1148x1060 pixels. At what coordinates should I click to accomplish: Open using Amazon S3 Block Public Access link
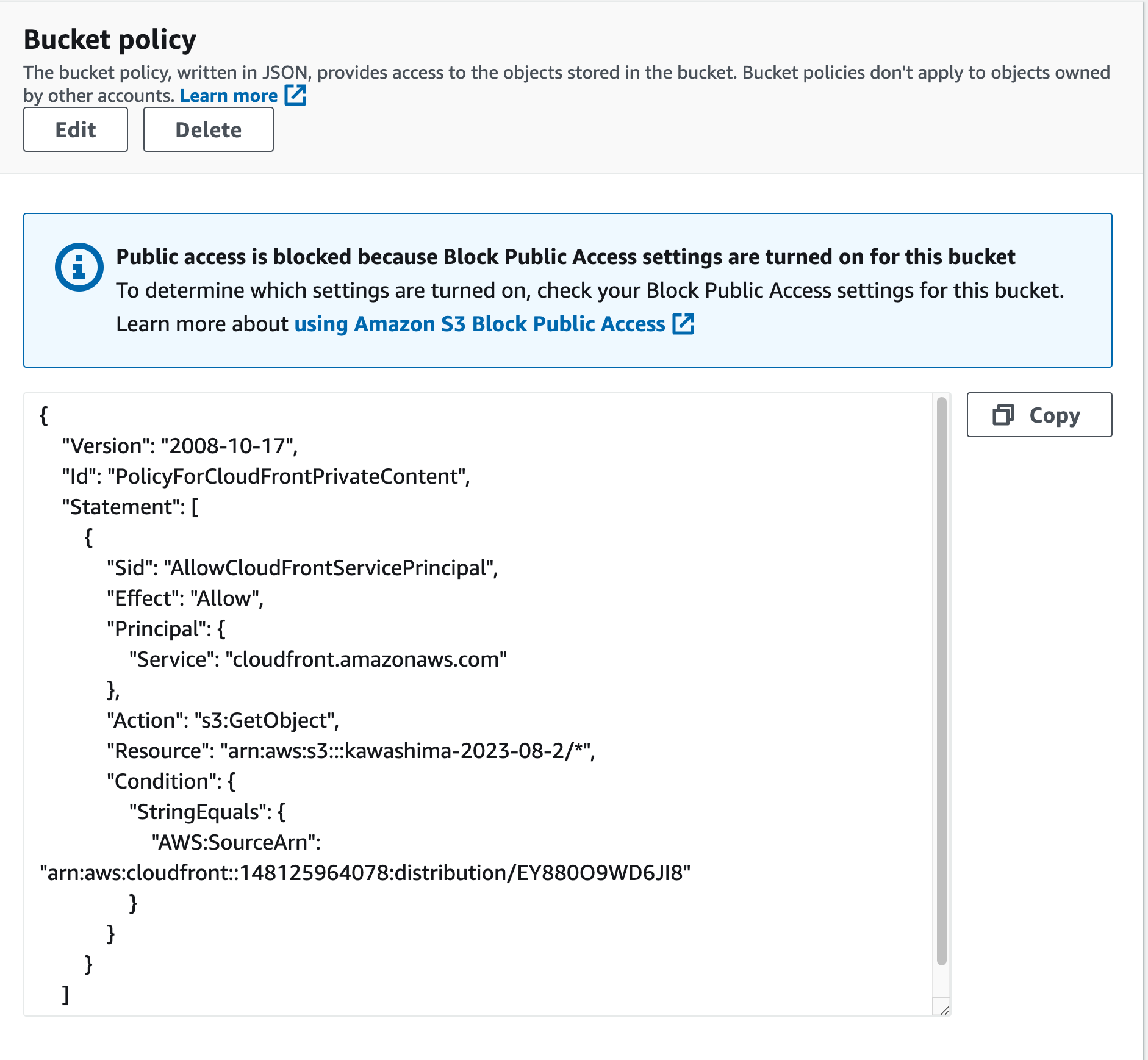[x=479, y=324]
